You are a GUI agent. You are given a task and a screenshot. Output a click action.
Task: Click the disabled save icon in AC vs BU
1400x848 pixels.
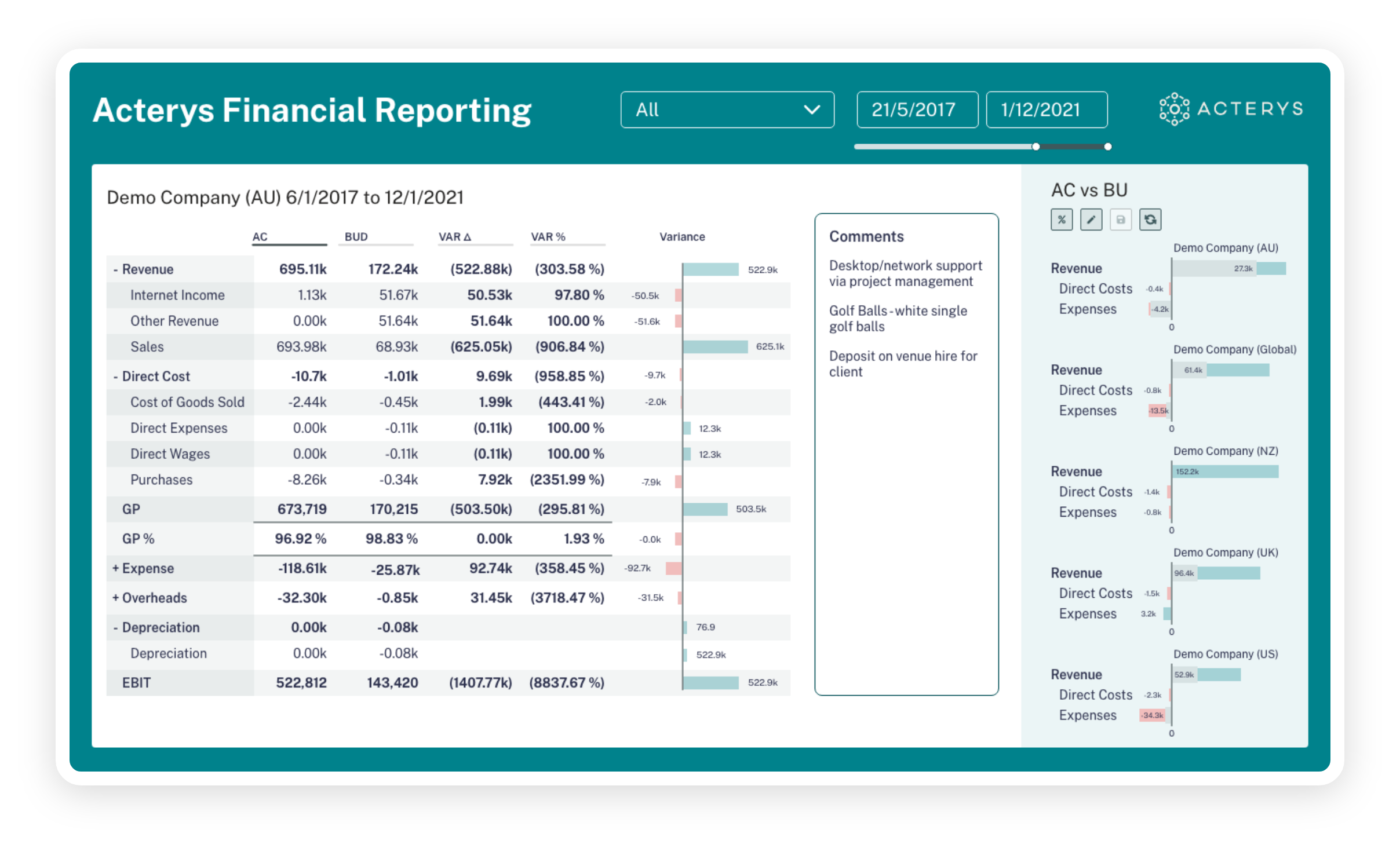[1120, 220]
